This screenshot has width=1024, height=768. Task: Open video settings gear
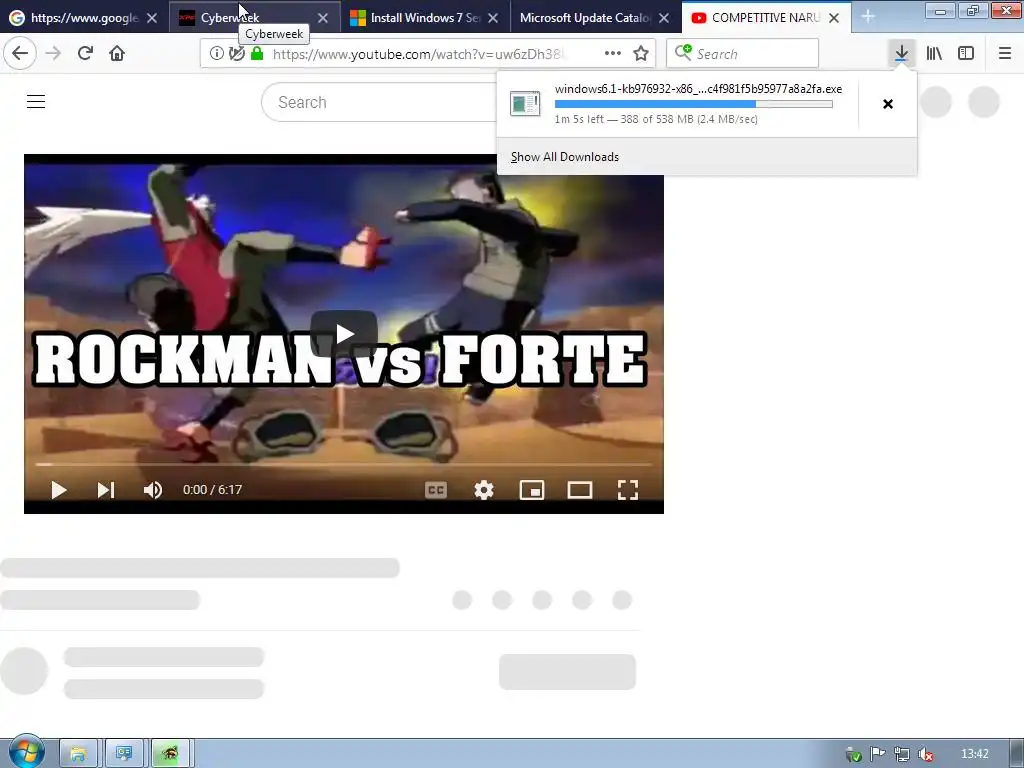(x=484, y=490)
